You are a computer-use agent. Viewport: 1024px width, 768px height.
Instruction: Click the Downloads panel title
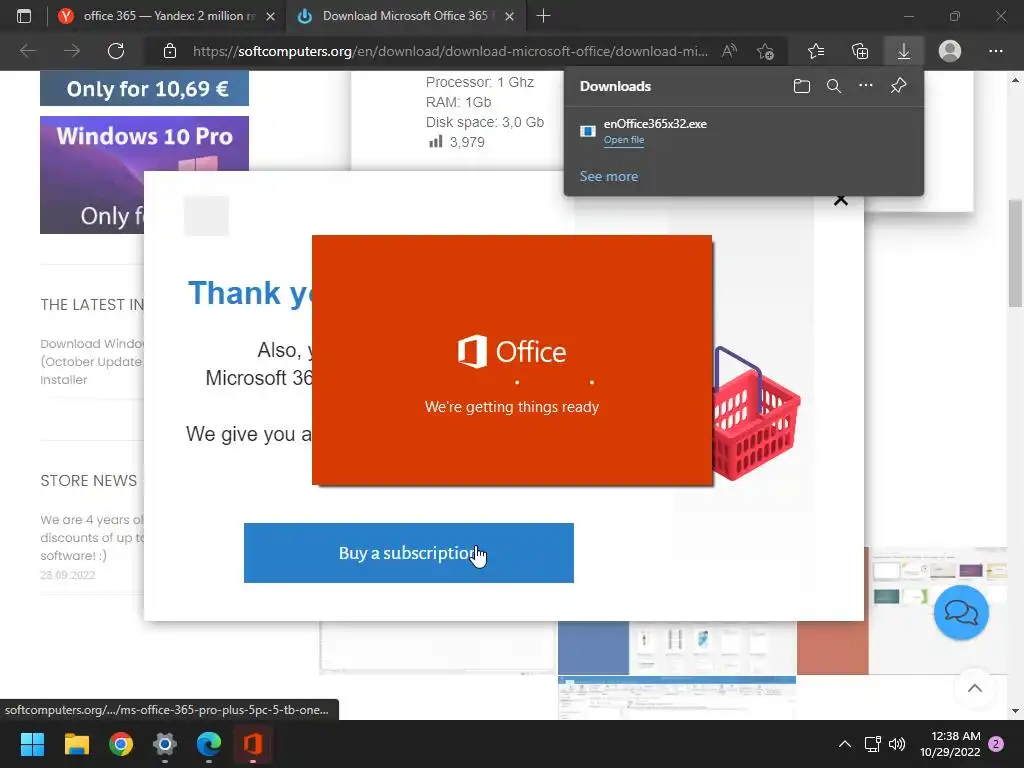point(615,86)
